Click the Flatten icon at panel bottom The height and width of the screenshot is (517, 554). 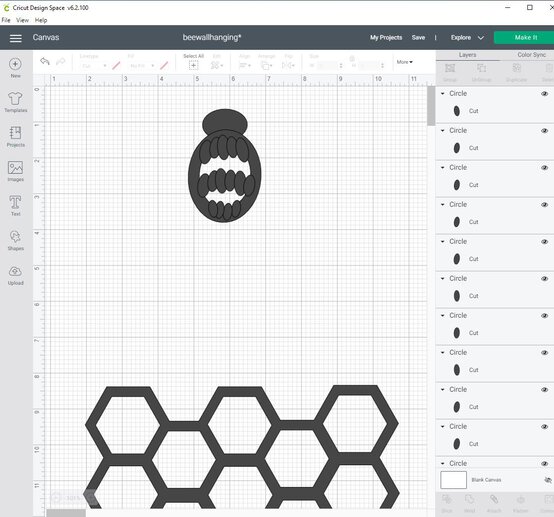pyautogui.click(x=520, y=499)
